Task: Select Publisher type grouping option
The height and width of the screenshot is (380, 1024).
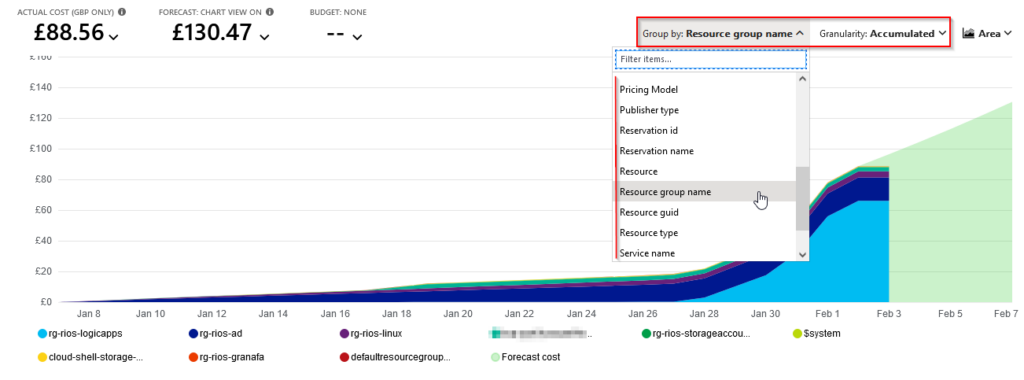Action: click(704, 110)
